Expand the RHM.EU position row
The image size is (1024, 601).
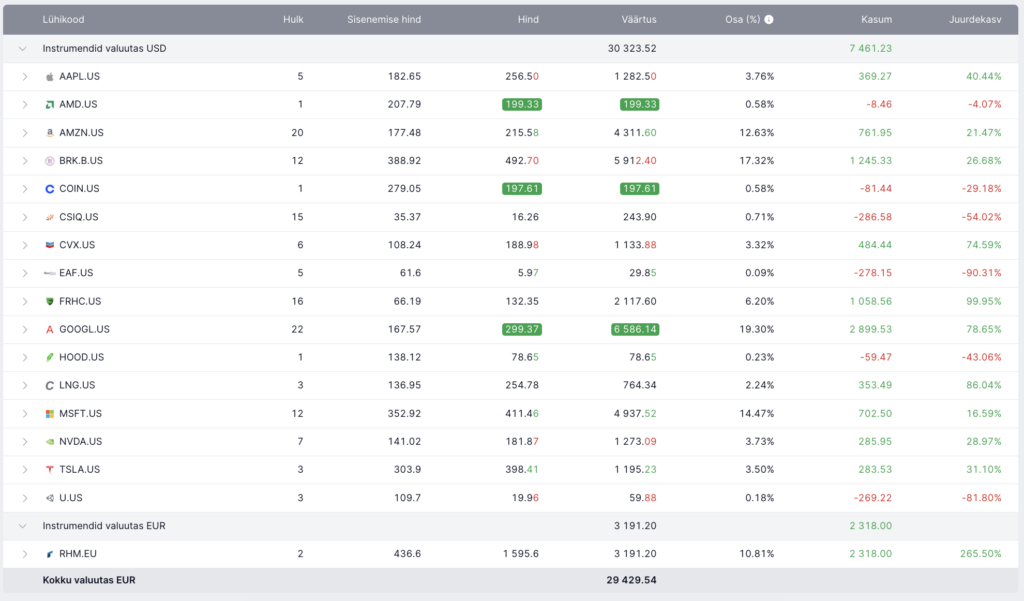coord(25,553)
